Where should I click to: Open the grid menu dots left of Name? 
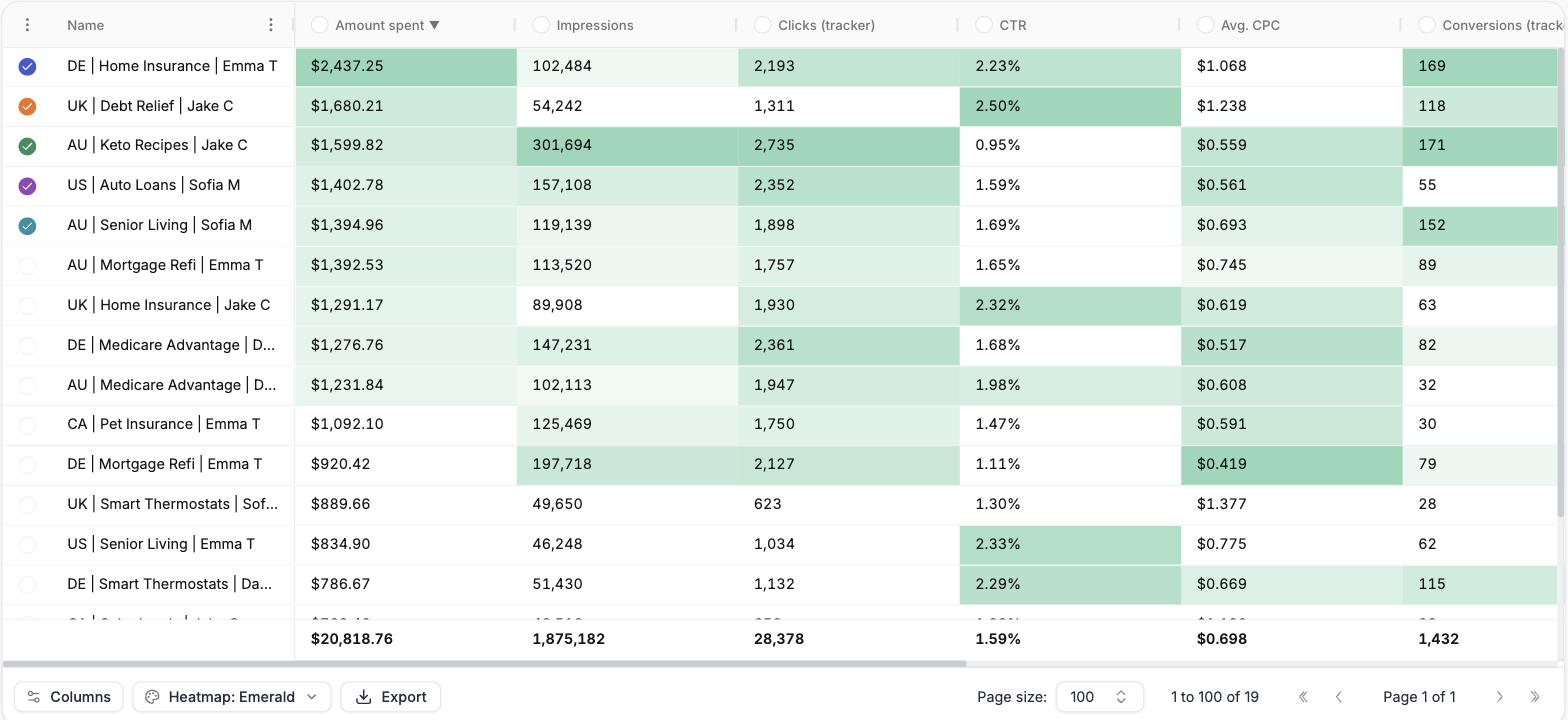point(27,25)
